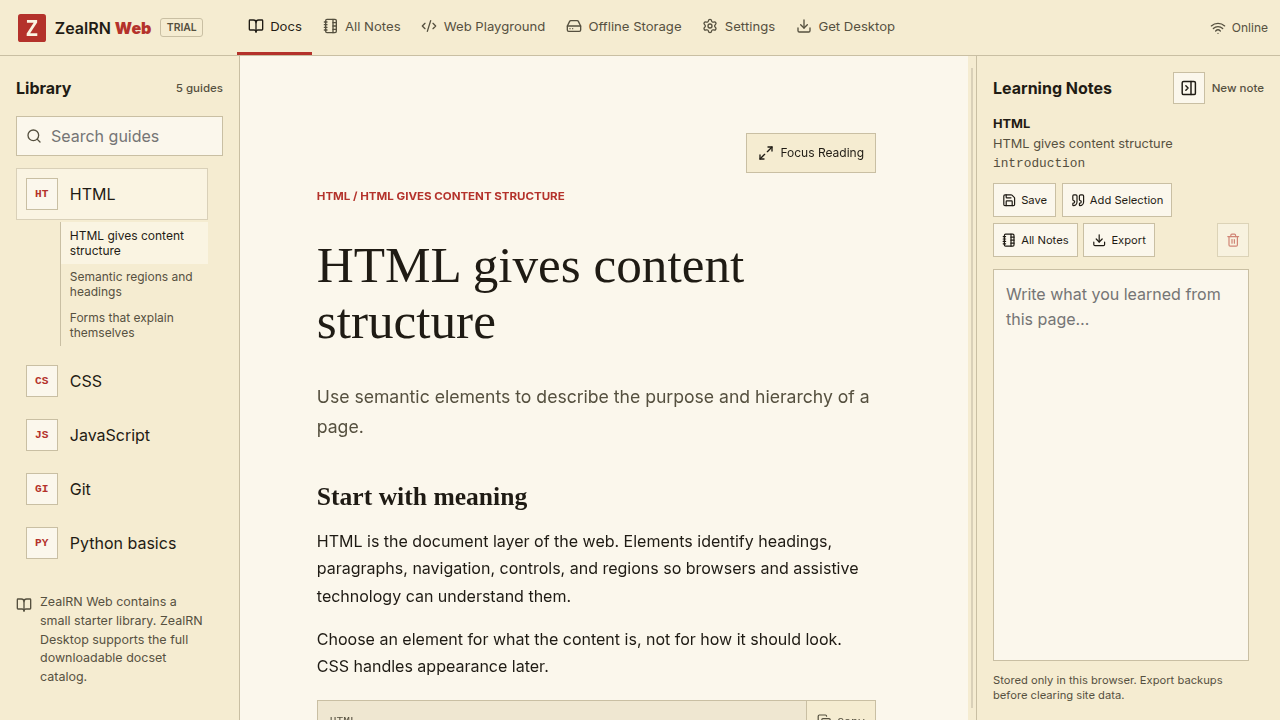1280x720 pixels.
Task: Open the Docs tab
Action: pos(275,27)
